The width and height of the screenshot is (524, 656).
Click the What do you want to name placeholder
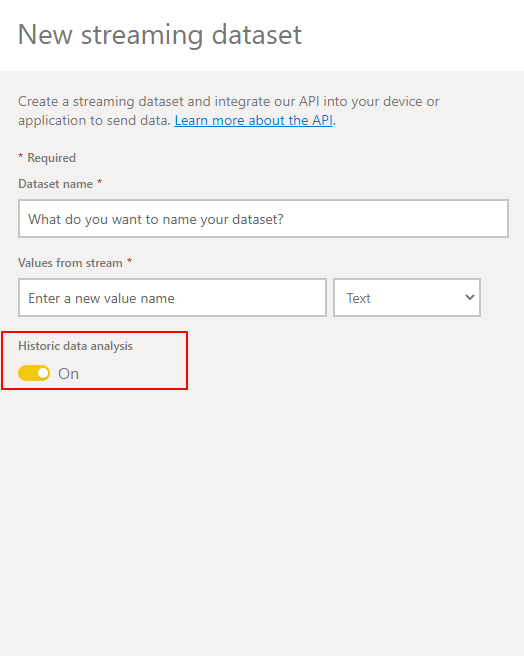coord(156,219)
